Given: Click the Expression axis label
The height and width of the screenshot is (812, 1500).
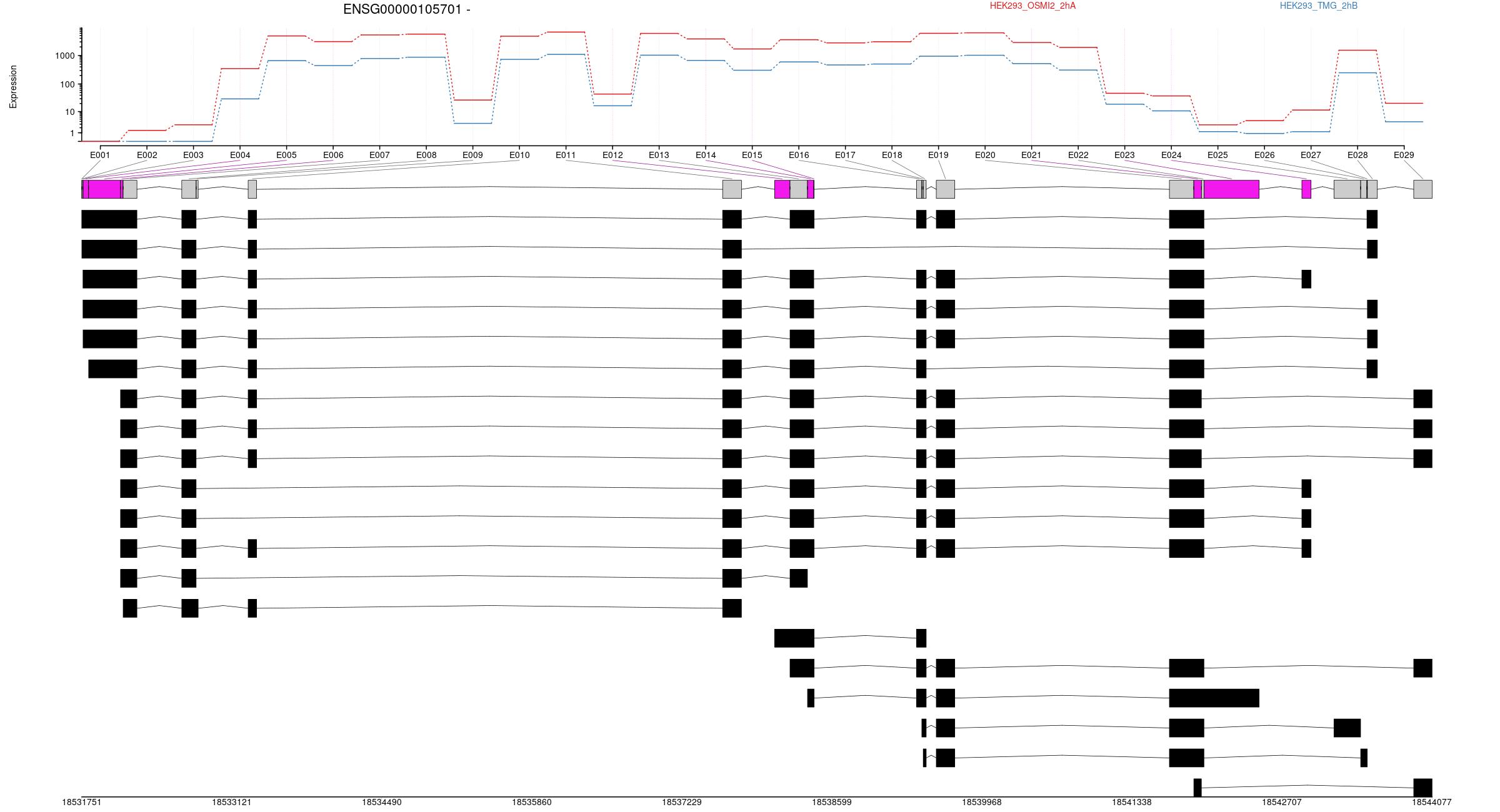Looking at the screenshot, I should [13, 87].
